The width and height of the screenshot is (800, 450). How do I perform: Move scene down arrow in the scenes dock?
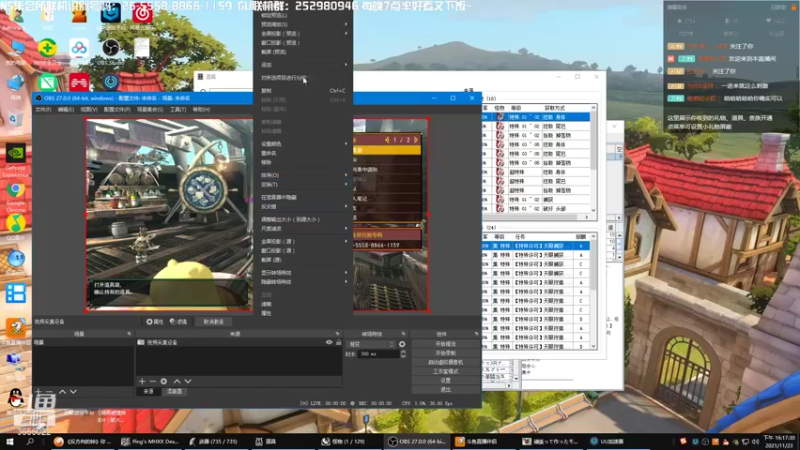[x=73, y=392]
